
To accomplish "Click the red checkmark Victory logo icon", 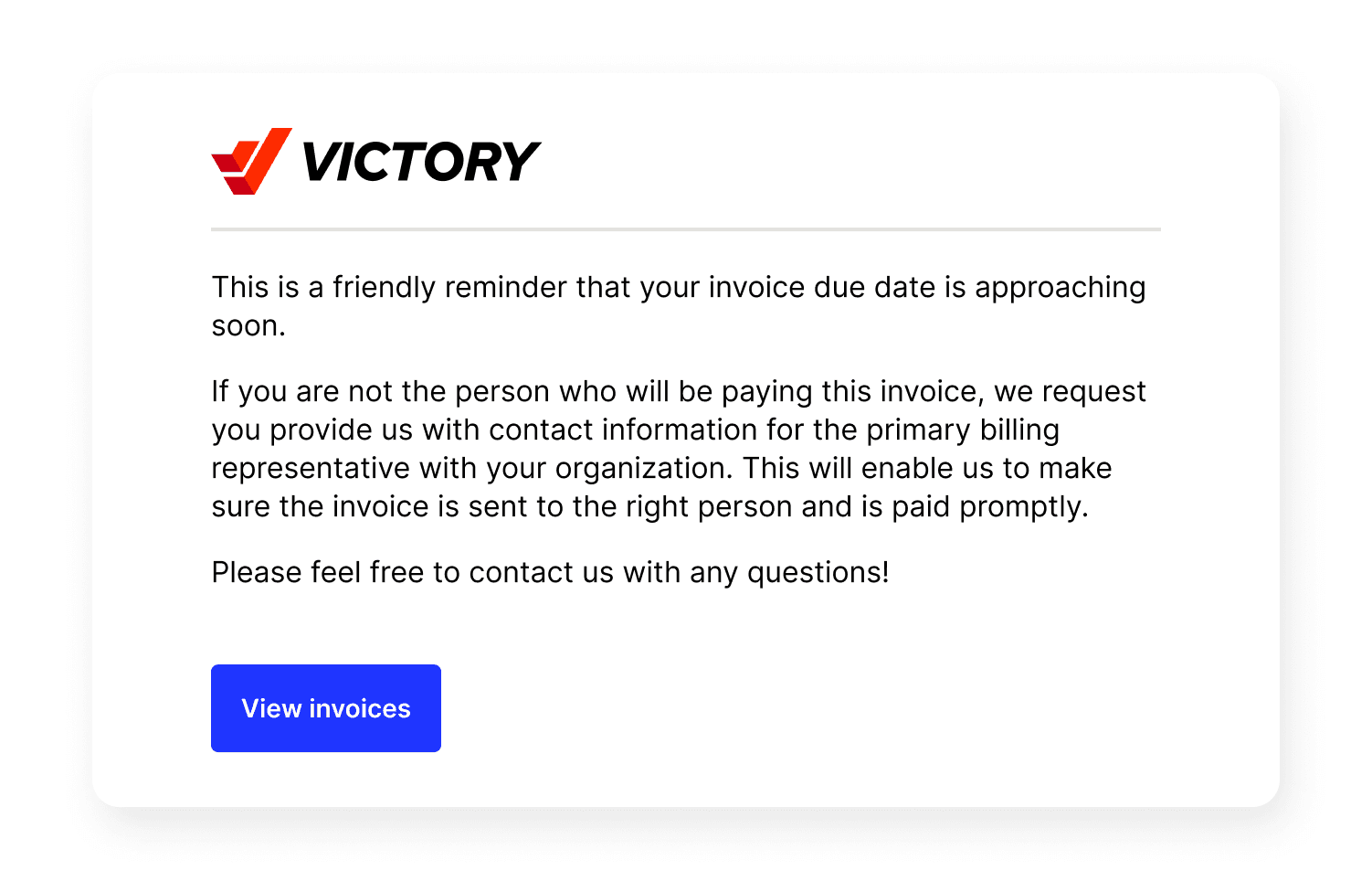I will pyautogui.click(x=251, y=162).
